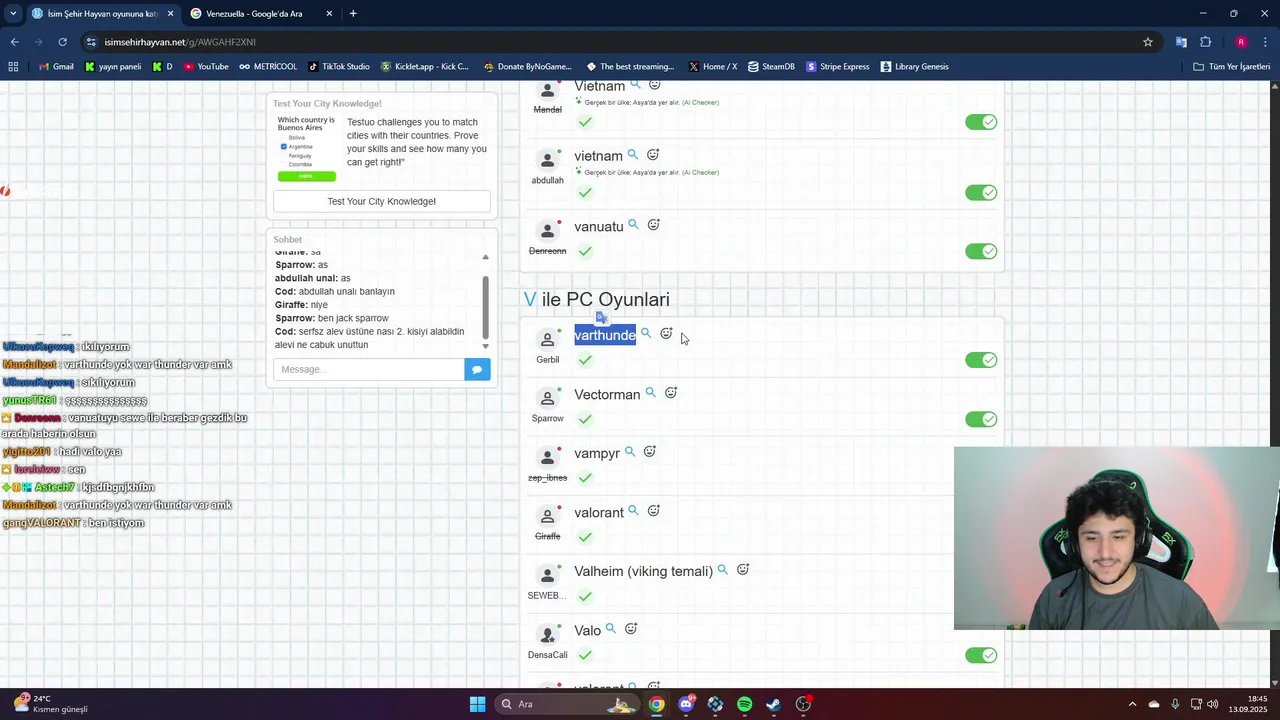Click Test Your City Knowledge! button
Screen dimensions: 1280x720
tap(382, 201)
